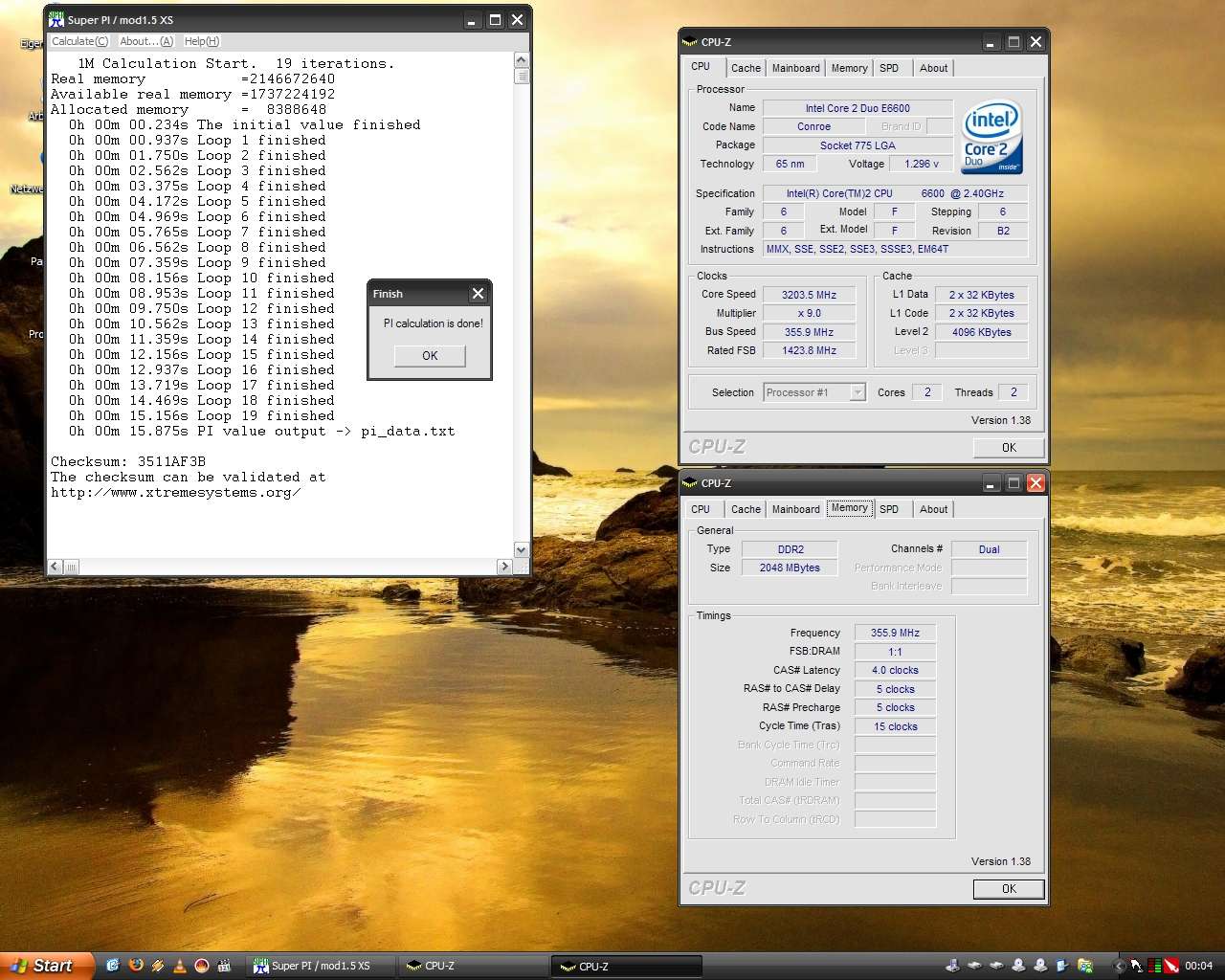Select Mainboard tab in lower CPU-Z window
1225x980 pixels.
795,509
